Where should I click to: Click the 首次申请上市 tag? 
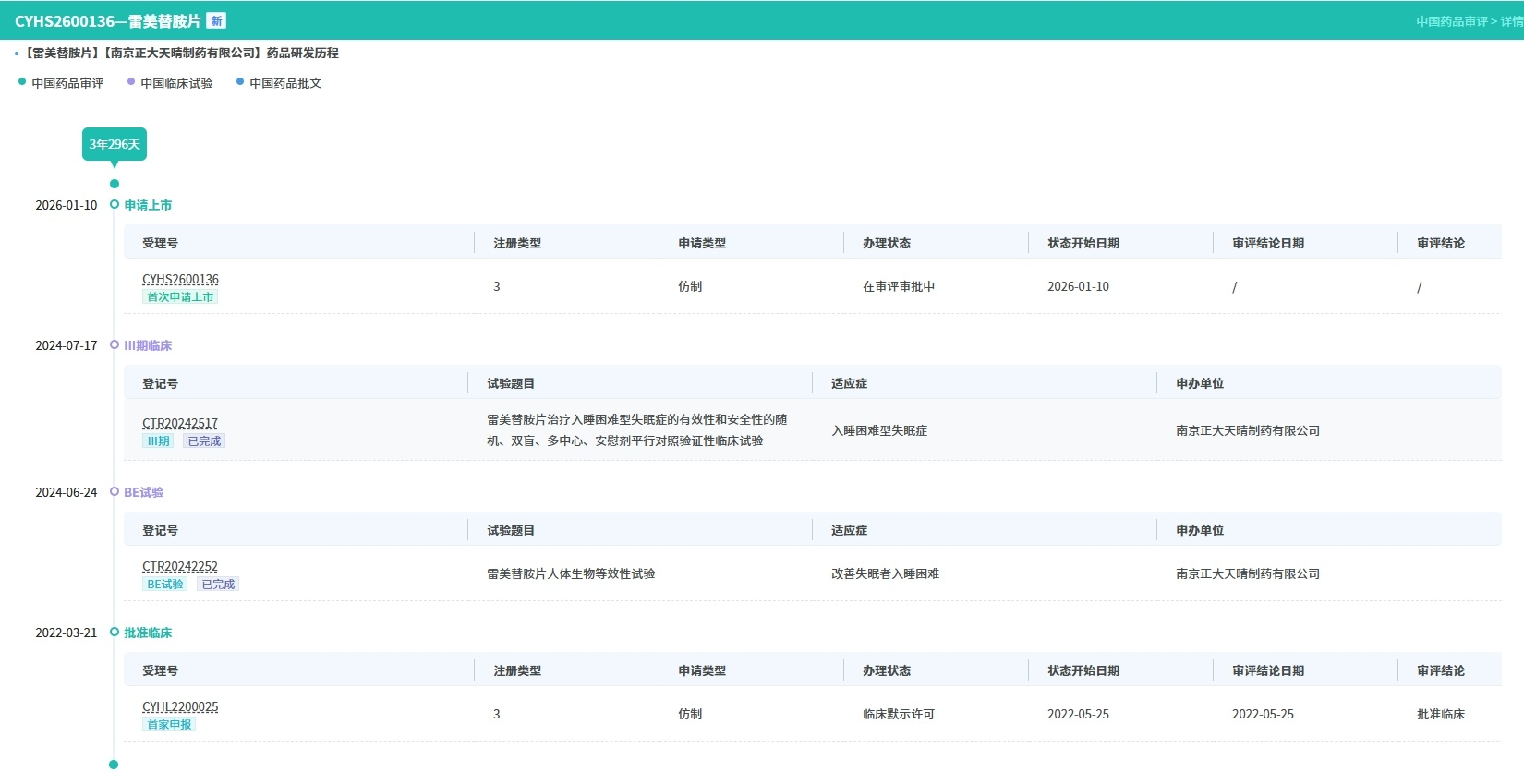180,297
